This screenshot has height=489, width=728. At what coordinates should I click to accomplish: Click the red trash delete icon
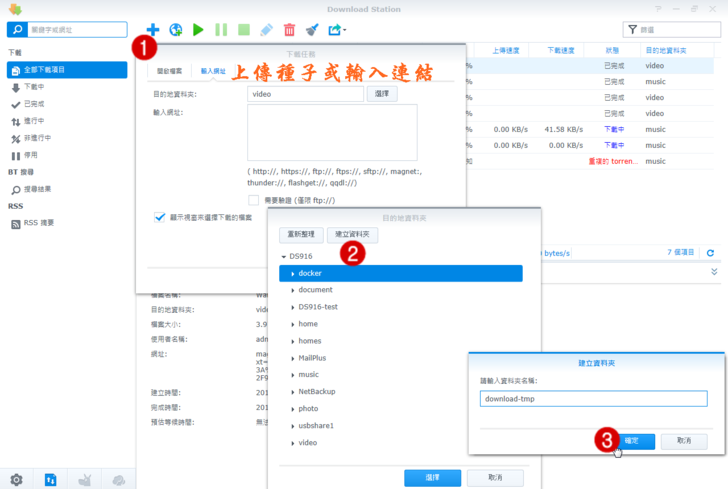point(289,30)
